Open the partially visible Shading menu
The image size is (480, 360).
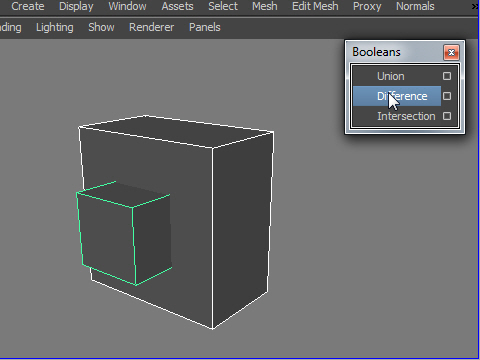11,27
